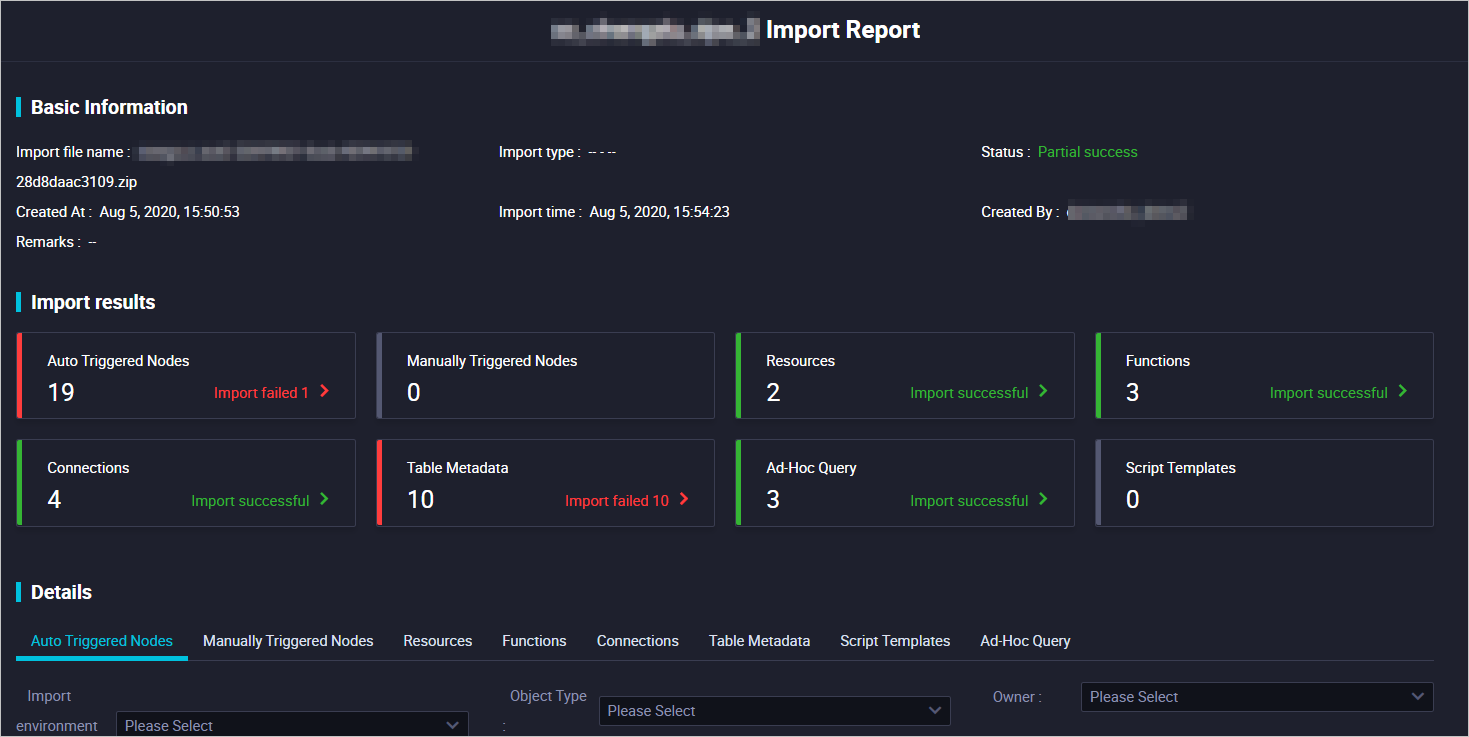Click the arrow beside Resources Import successful
This screenshot has width=1469, height=737.
[x=1043, y=392]
